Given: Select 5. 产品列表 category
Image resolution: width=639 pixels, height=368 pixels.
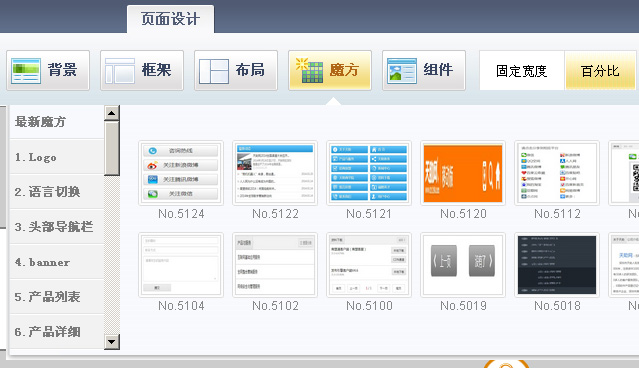Looking at the screenshot, I should pos(57,297).
